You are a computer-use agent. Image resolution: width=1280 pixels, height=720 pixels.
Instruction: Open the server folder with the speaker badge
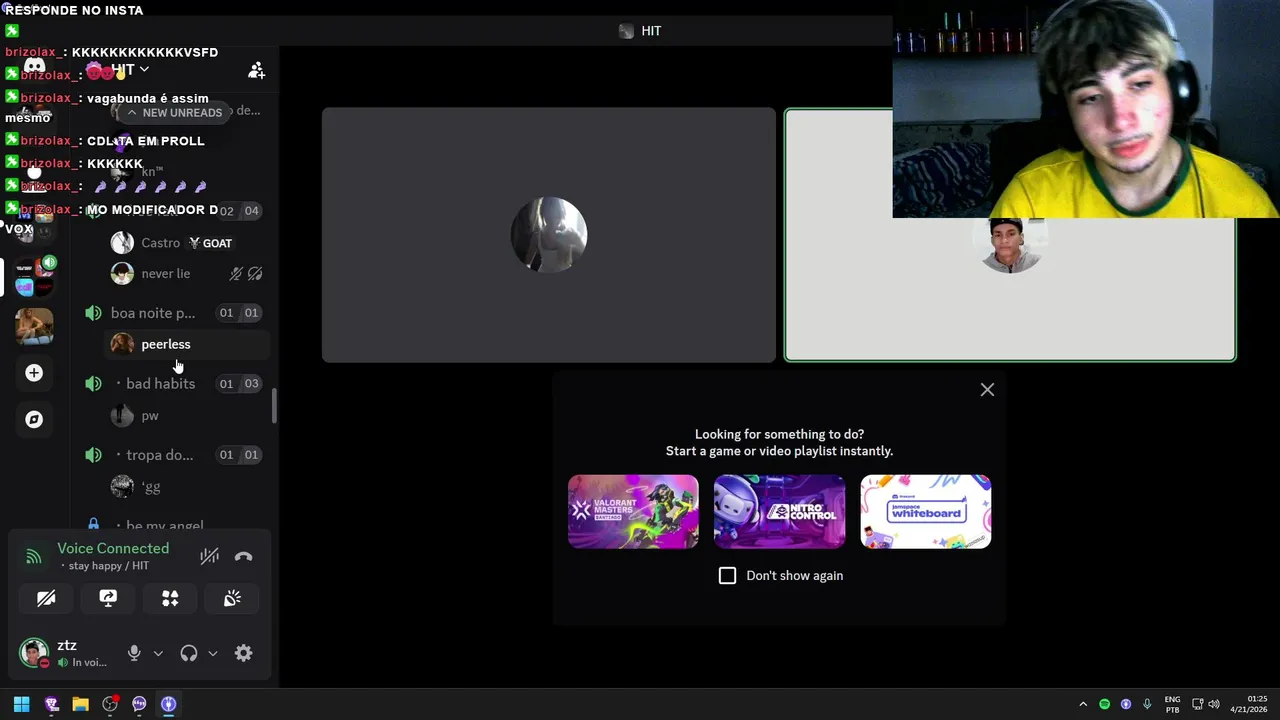(x=34, y=277)
